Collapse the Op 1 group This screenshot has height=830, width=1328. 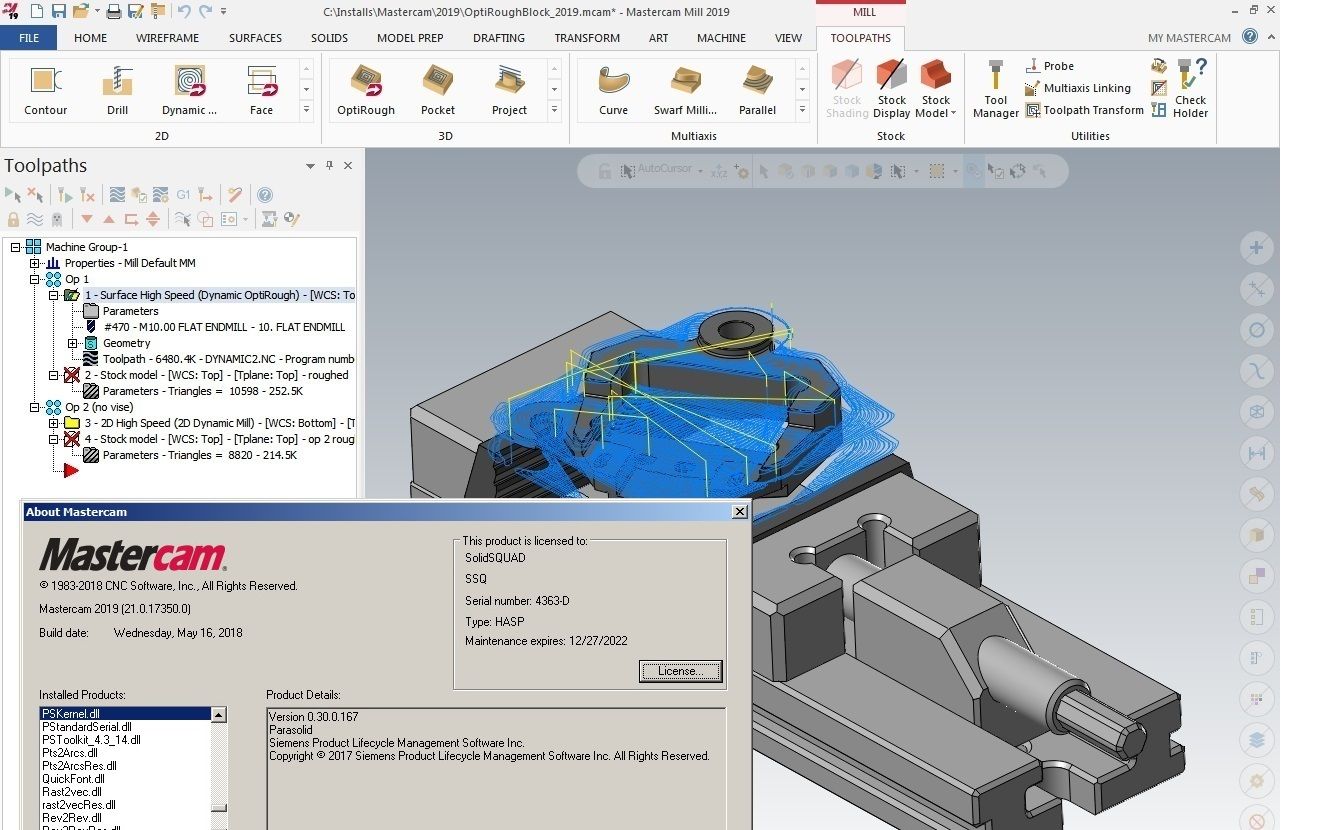tap(35, 279)
